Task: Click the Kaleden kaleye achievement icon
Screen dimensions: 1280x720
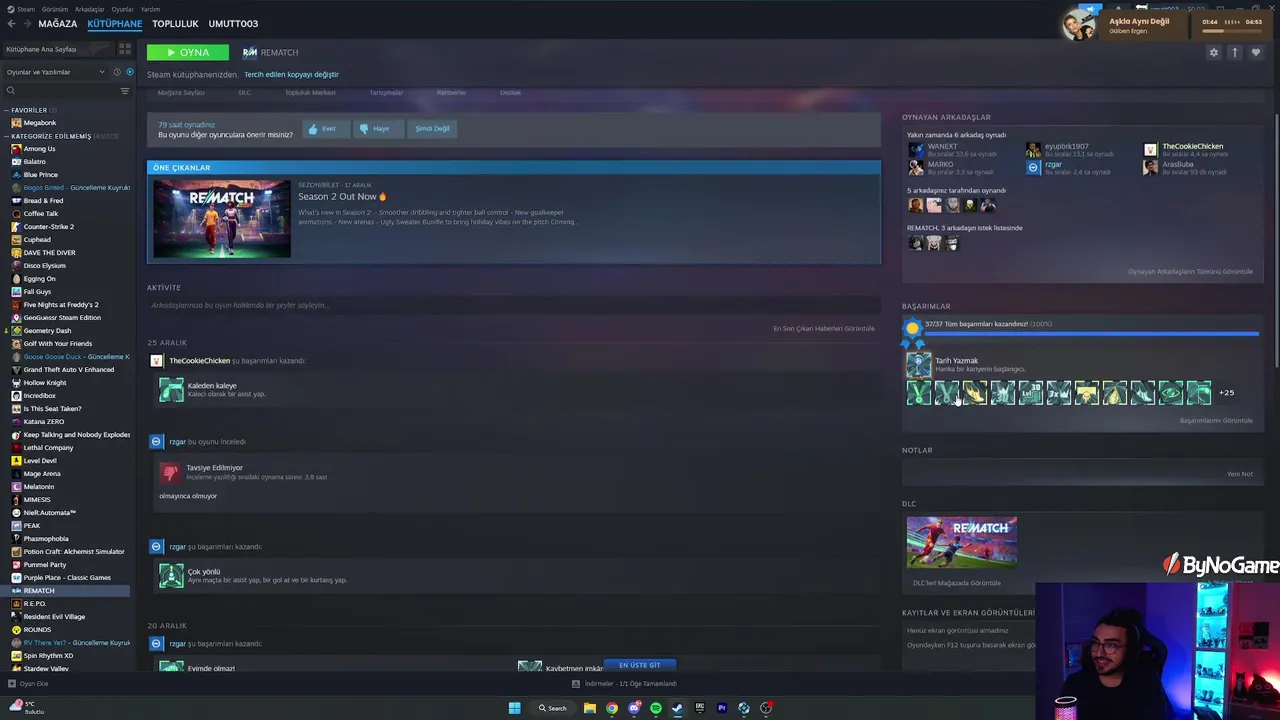Action: (171, 389)
